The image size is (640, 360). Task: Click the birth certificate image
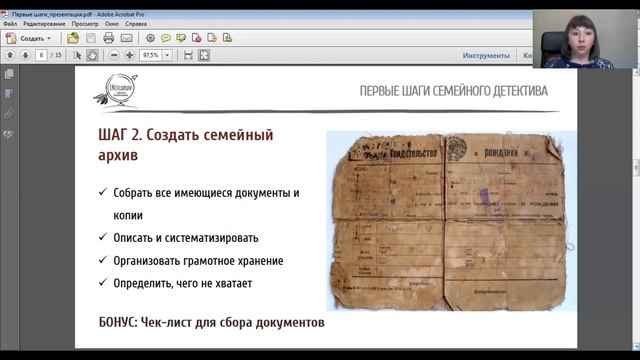451,221
